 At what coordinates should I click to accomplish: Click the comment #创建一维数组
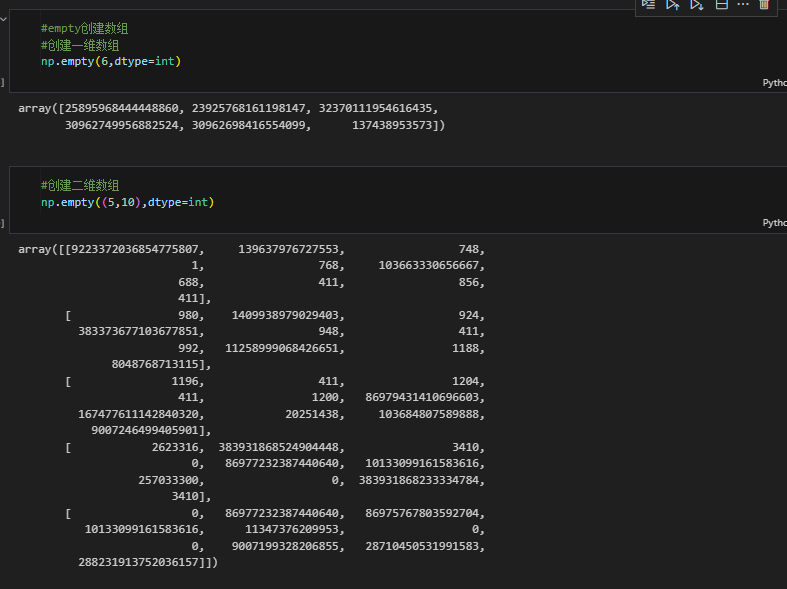point(80,45)
